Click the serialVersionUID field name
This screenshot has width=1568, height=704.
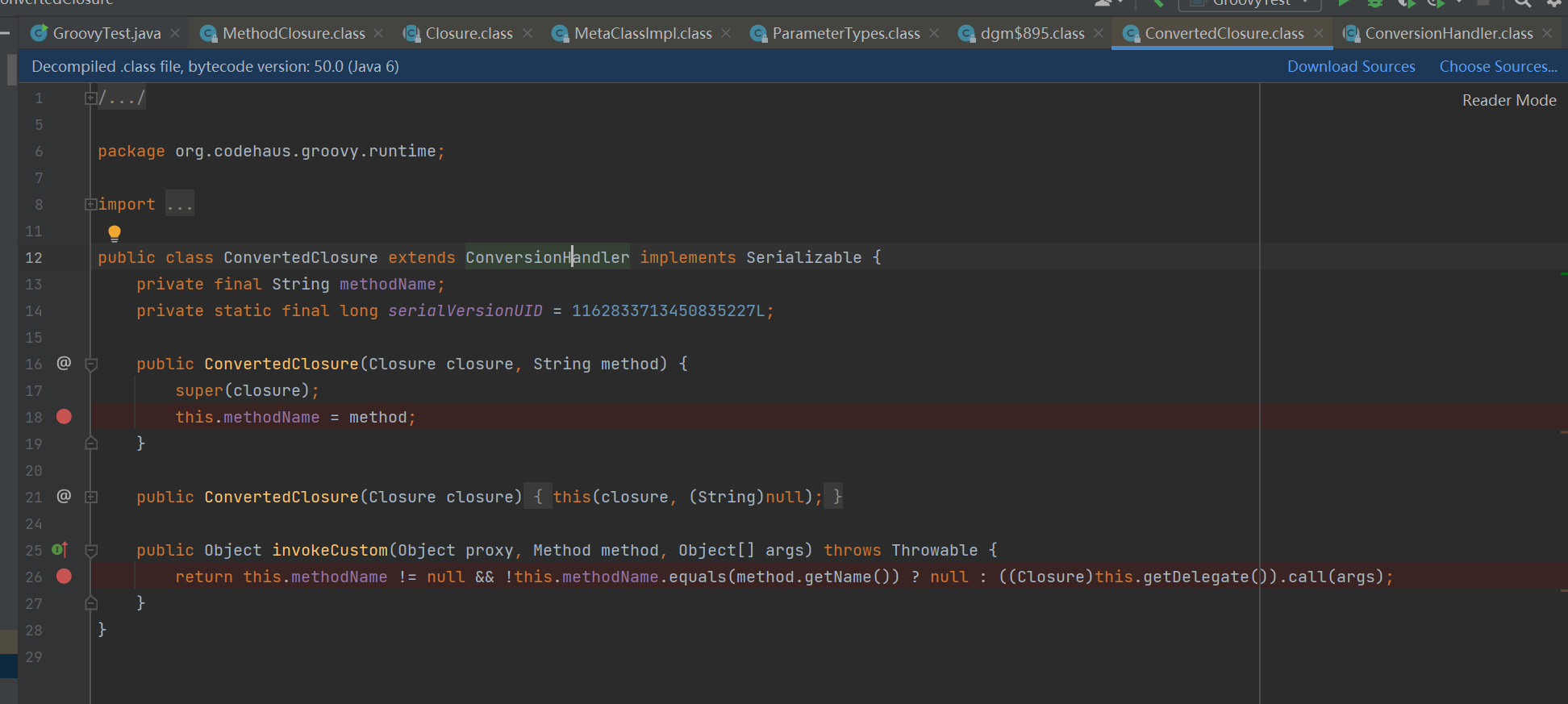point(465,310)
